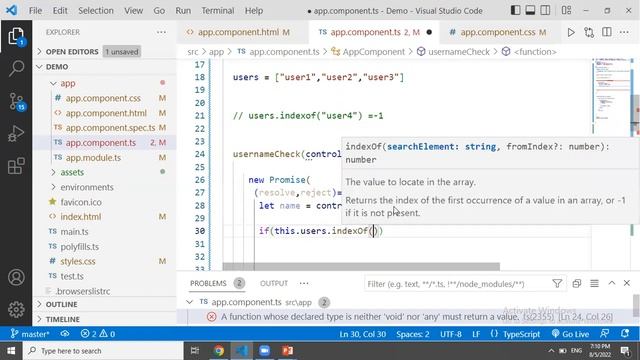Synchronize changes cloud icon in status bar
The image size is (640, 360).
point(65,334)
